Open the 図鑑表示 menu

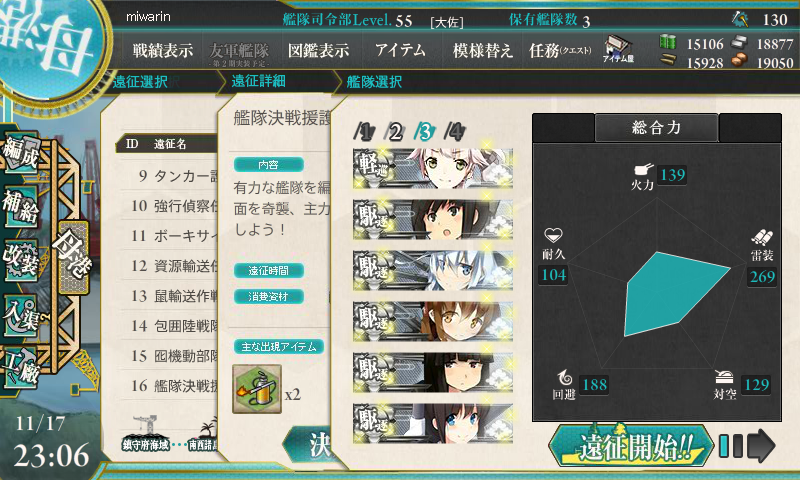point(318,50)
